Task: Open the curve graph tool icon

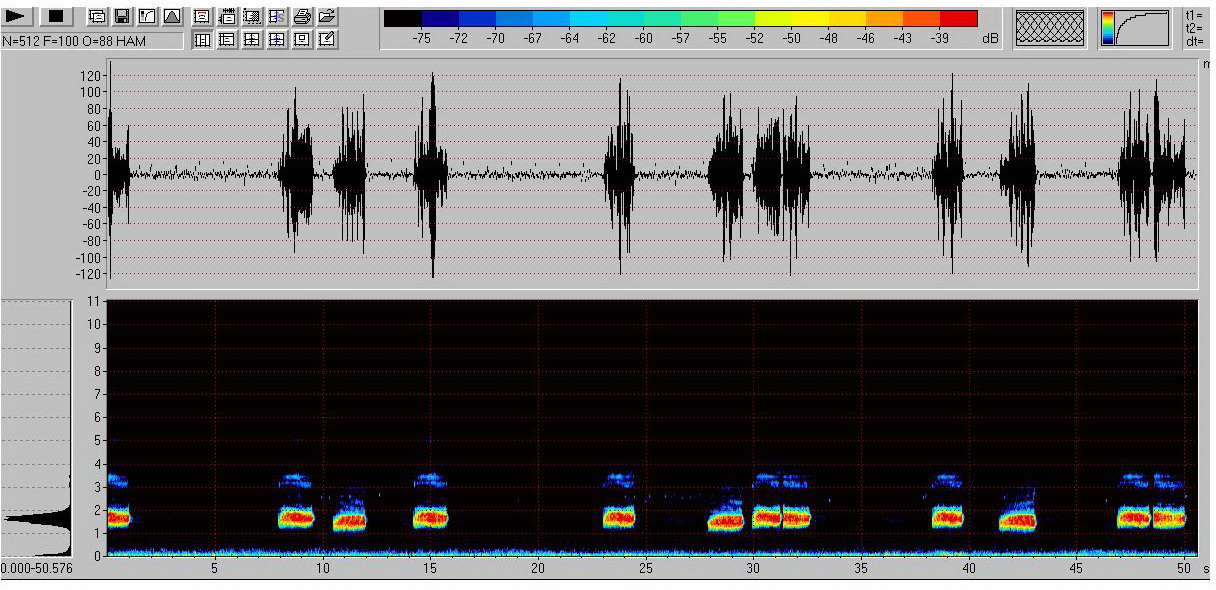Action: (147, 16)
